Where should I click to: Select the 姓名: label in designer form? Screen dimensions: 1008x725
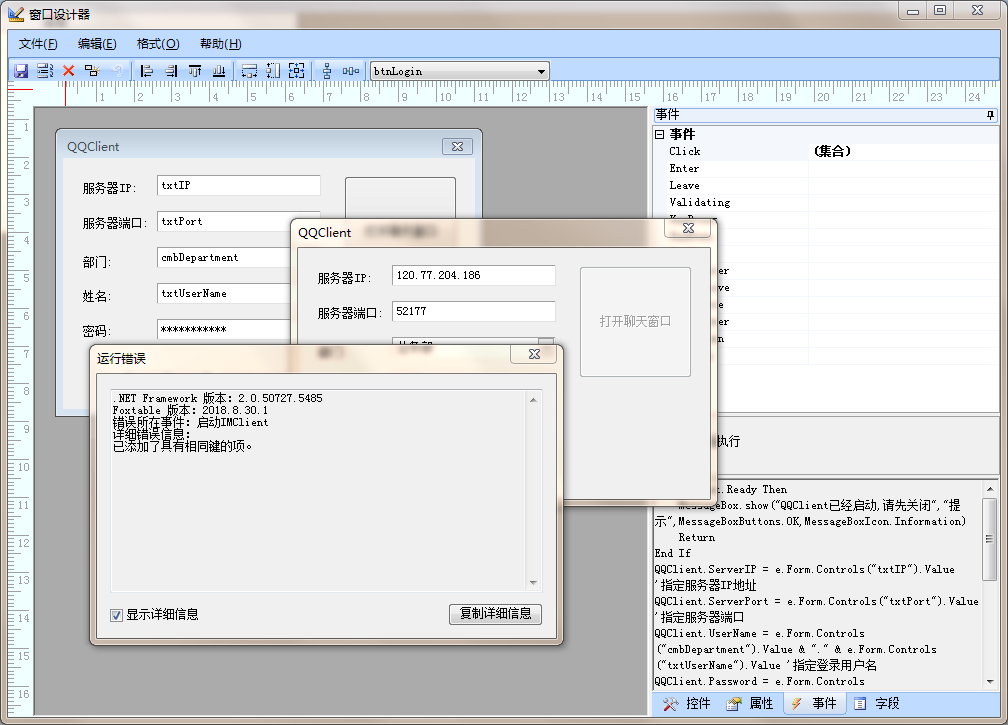[x=96, y=296]
